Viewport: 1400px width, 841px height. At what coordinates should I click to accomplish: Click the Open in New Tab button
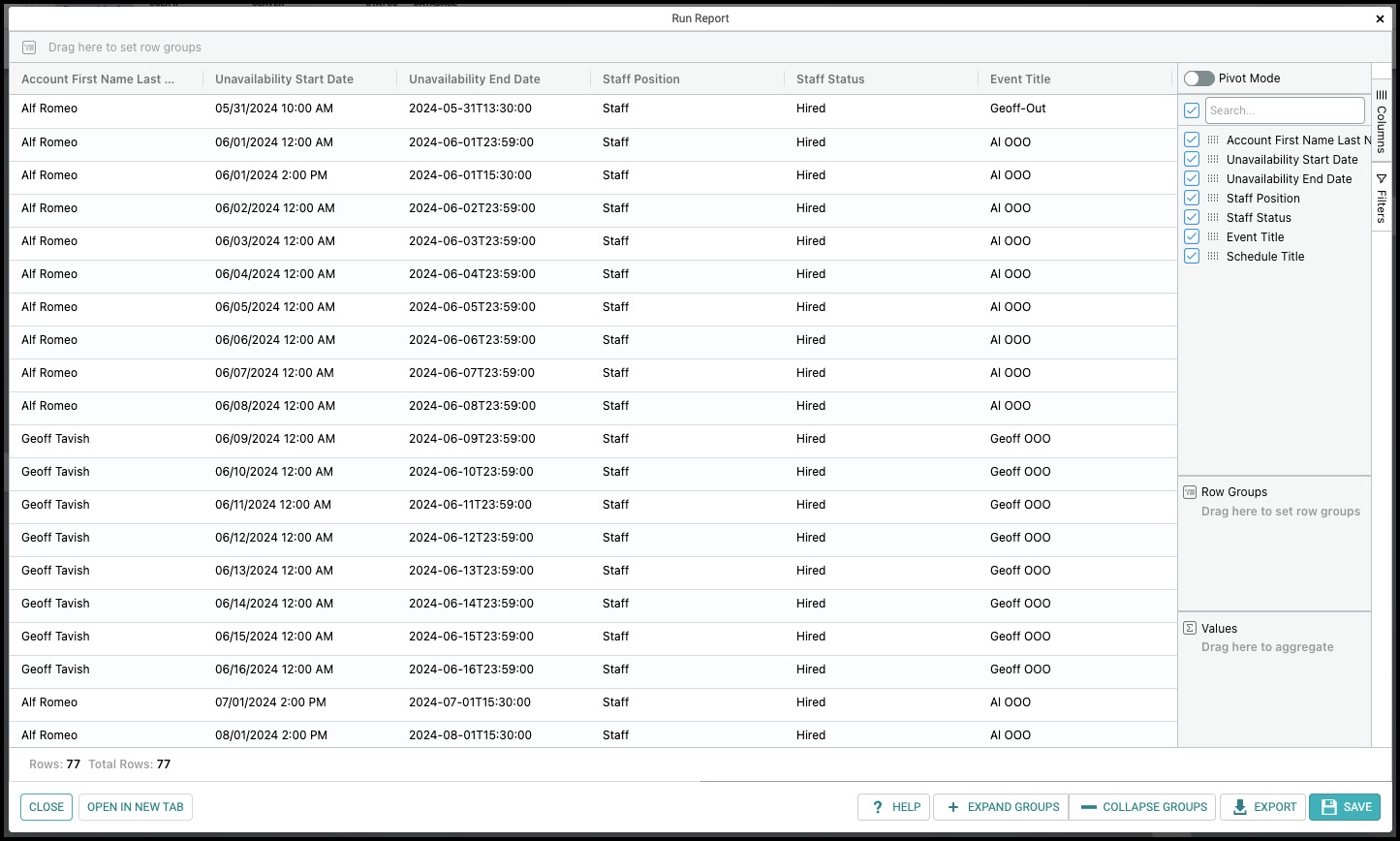click(x=136, y=807)
